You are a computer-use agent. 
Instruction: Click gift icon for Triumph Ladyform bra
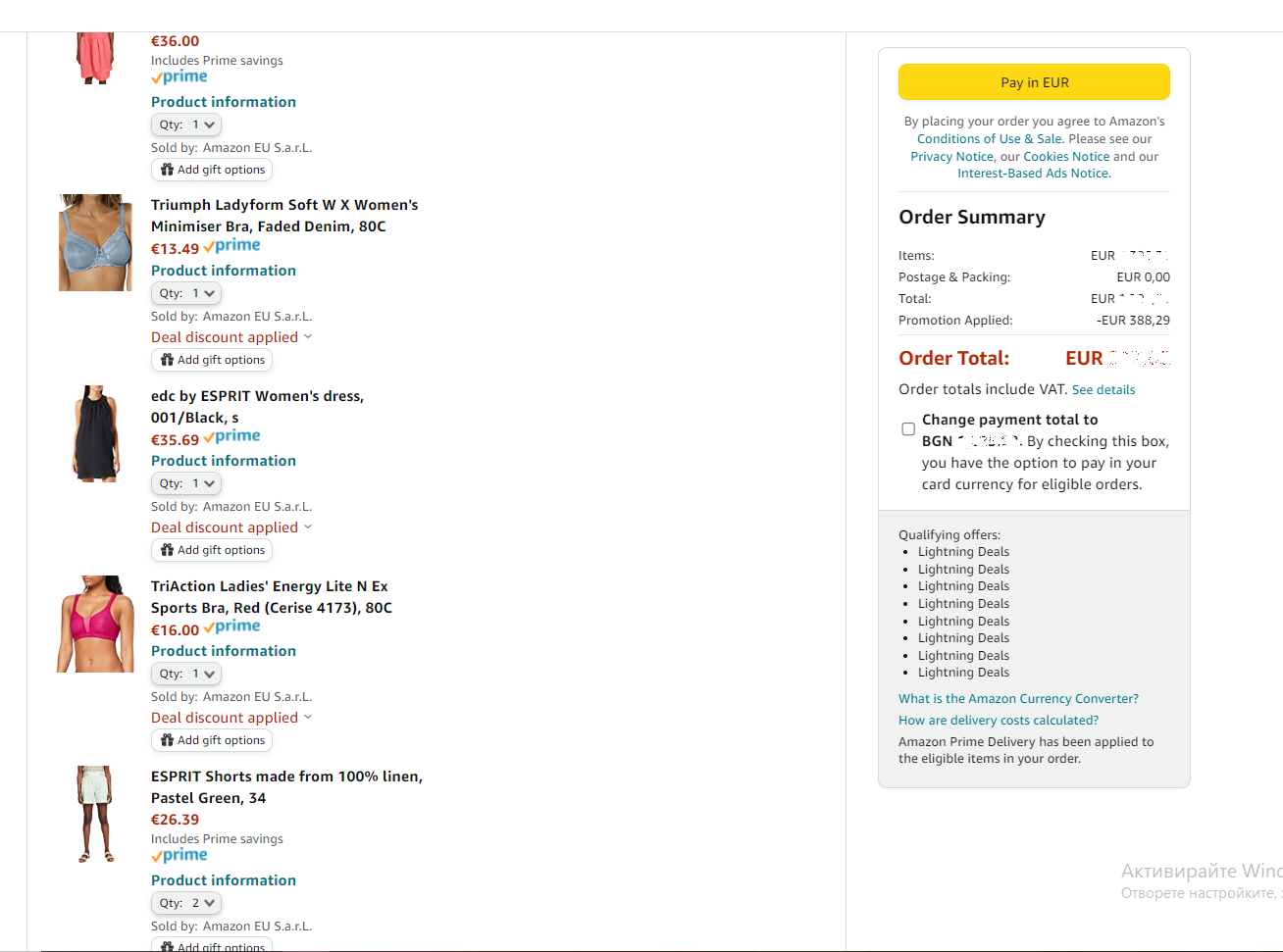[168, 360]
